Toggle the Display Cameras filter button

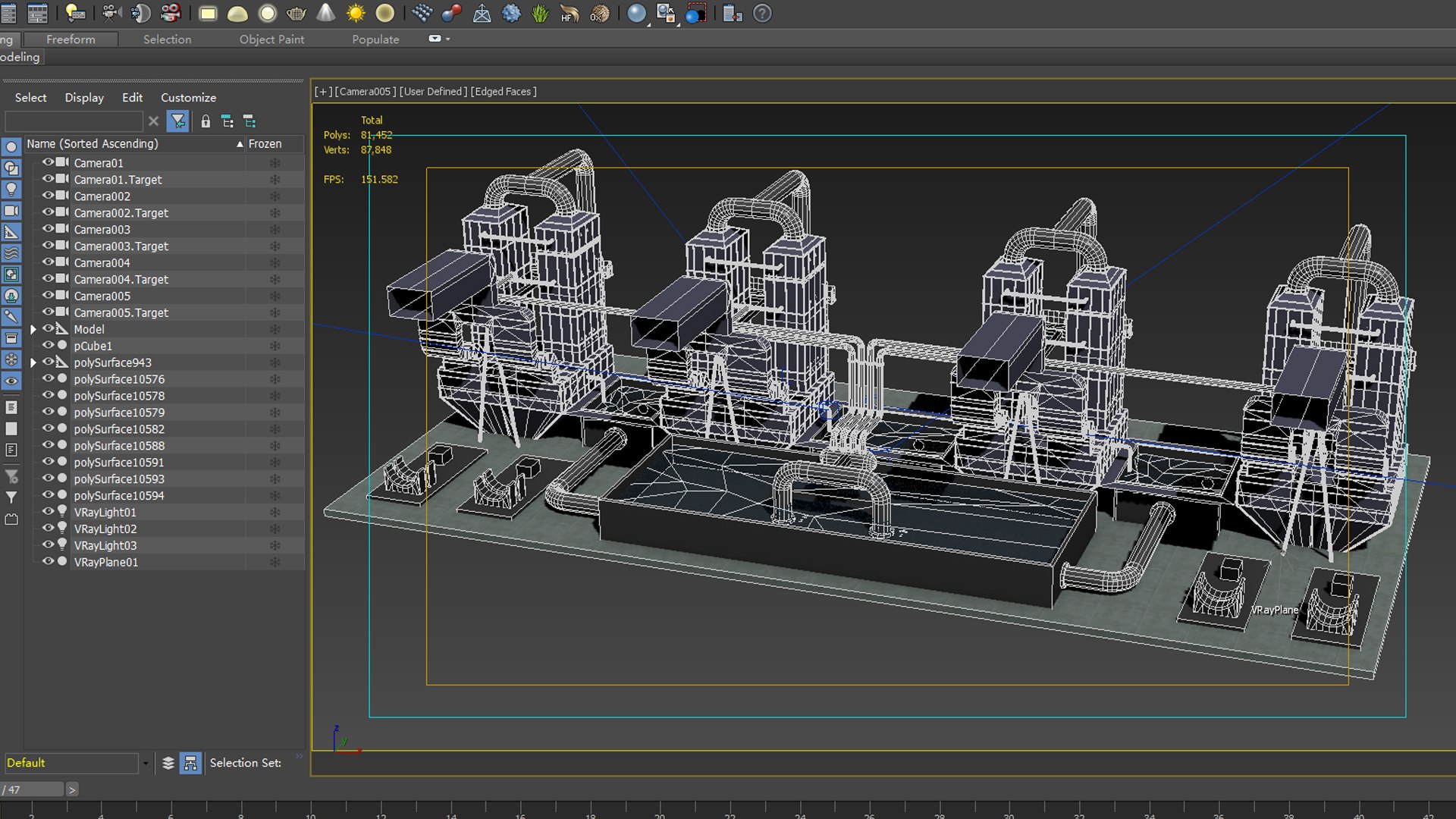click(x=11, y=211)
